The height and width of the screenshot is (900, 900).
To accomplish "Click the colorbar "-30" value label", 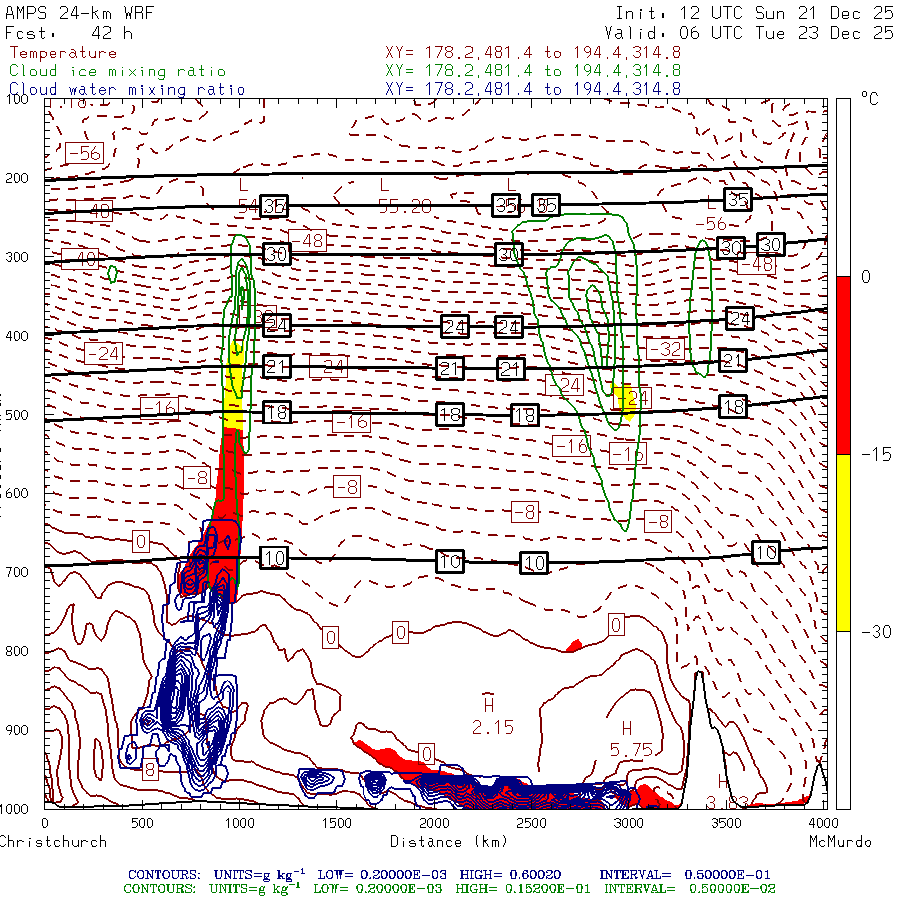I will [876, 632].
